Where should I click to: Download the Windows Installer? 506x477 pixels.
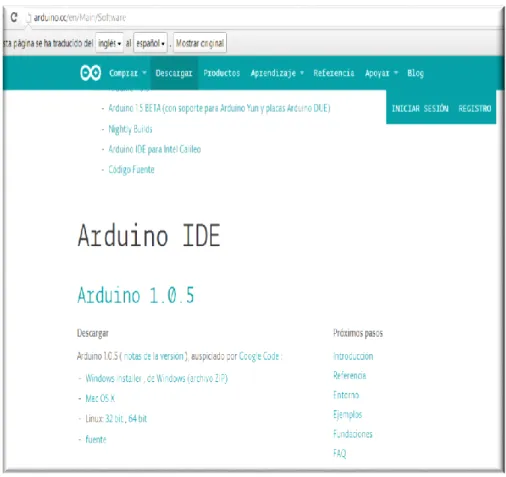click(x=114, y=378)
